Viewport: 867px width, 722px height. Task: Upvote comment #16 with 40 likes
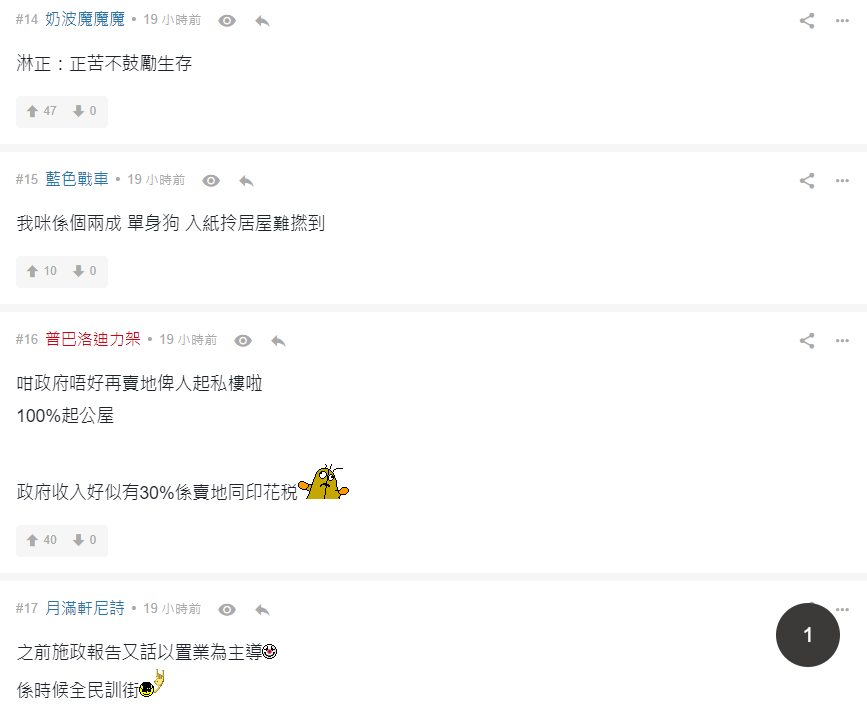32,540
